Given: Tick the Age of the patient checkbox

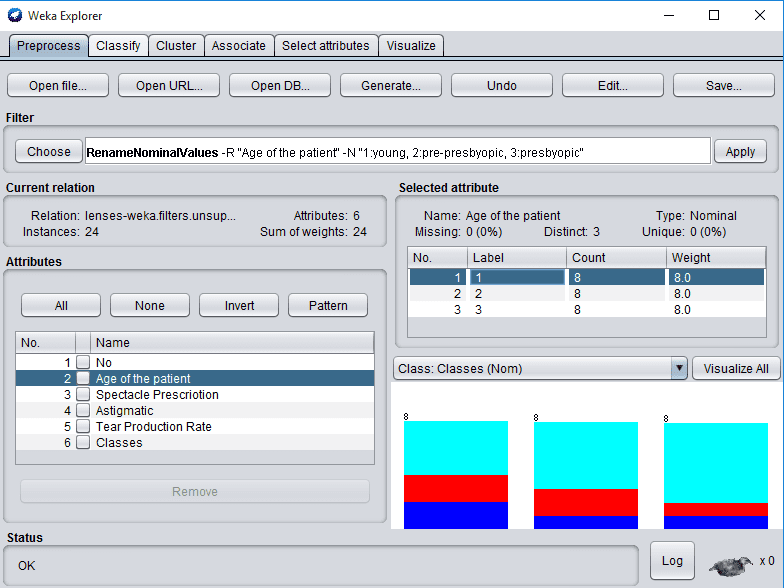Looking at the screenshot, I should 83,378.
